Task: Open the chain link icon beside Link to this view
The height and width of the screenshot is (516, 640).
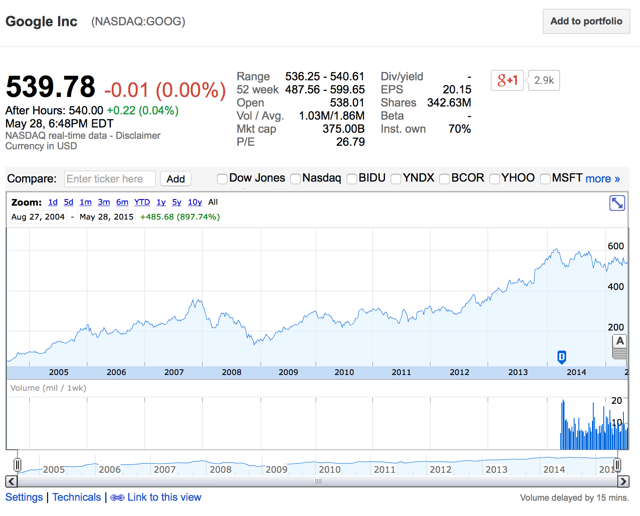Action: coord(117,498)
